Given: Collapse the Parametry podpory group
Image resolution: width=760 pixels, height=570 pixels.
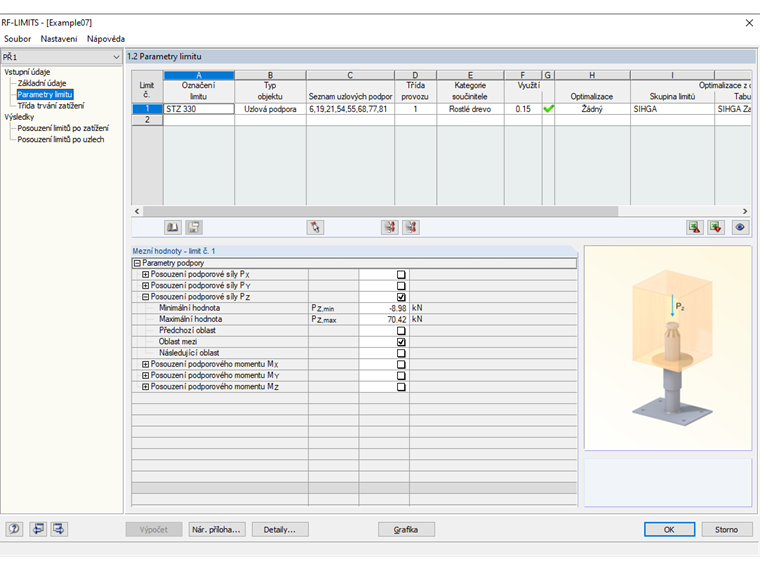Looking at the screenshot, I should click(x=137, y=263).
